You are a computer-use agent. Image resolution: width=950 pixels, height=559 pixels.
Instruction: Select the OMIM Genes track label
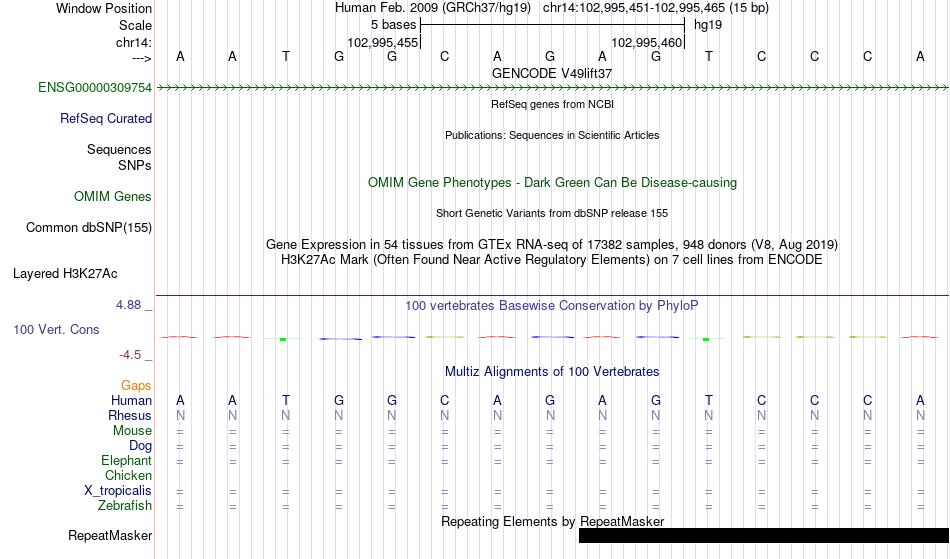(x=112, y=197)
